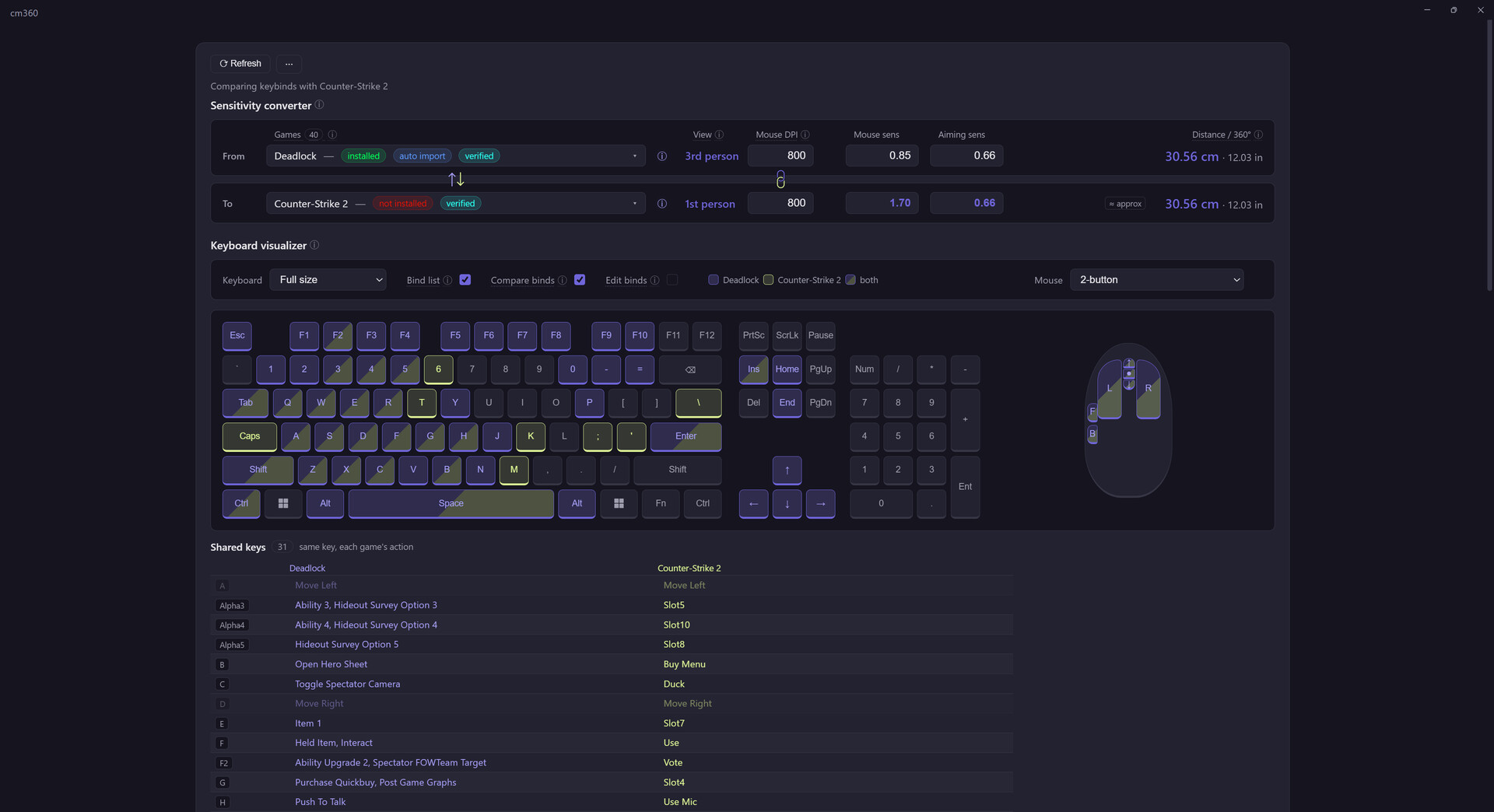
Task: Click the info icon next to Compare binds
Action: coord(563,280)
